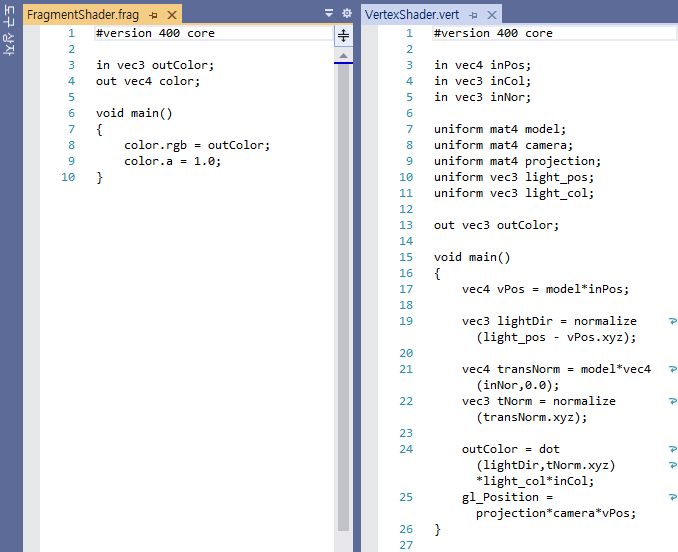Click word-wrap glyph on line 19
The width and height of the screenshot is (678, 552).
[672, 321]
